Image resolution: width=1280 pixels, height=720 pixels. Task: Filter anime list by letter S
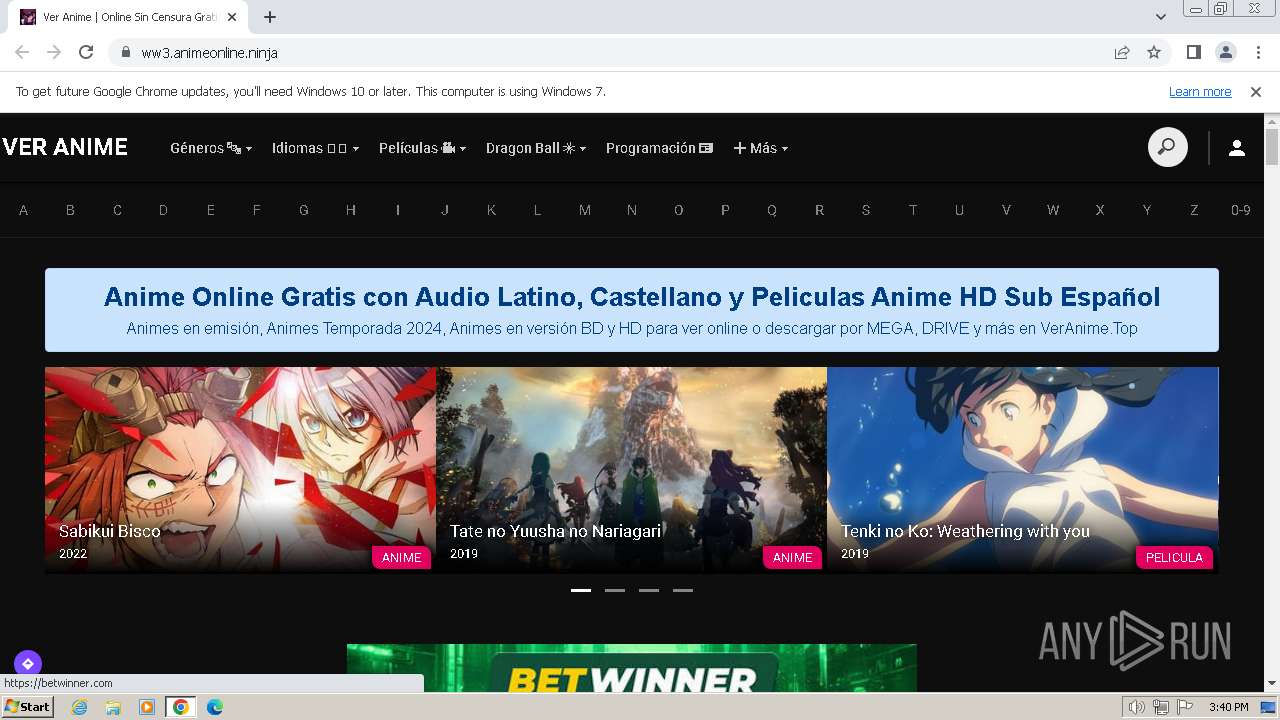click(866, 210)
